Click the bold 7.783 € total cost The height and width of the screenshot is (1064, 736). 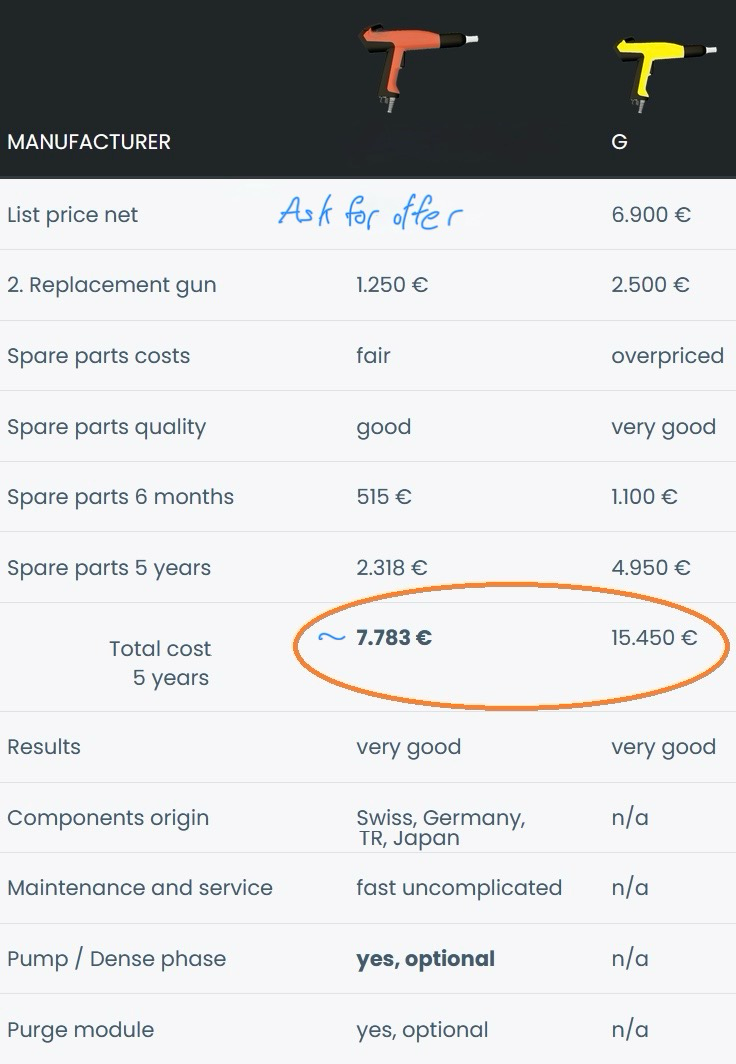pos(394,637)
